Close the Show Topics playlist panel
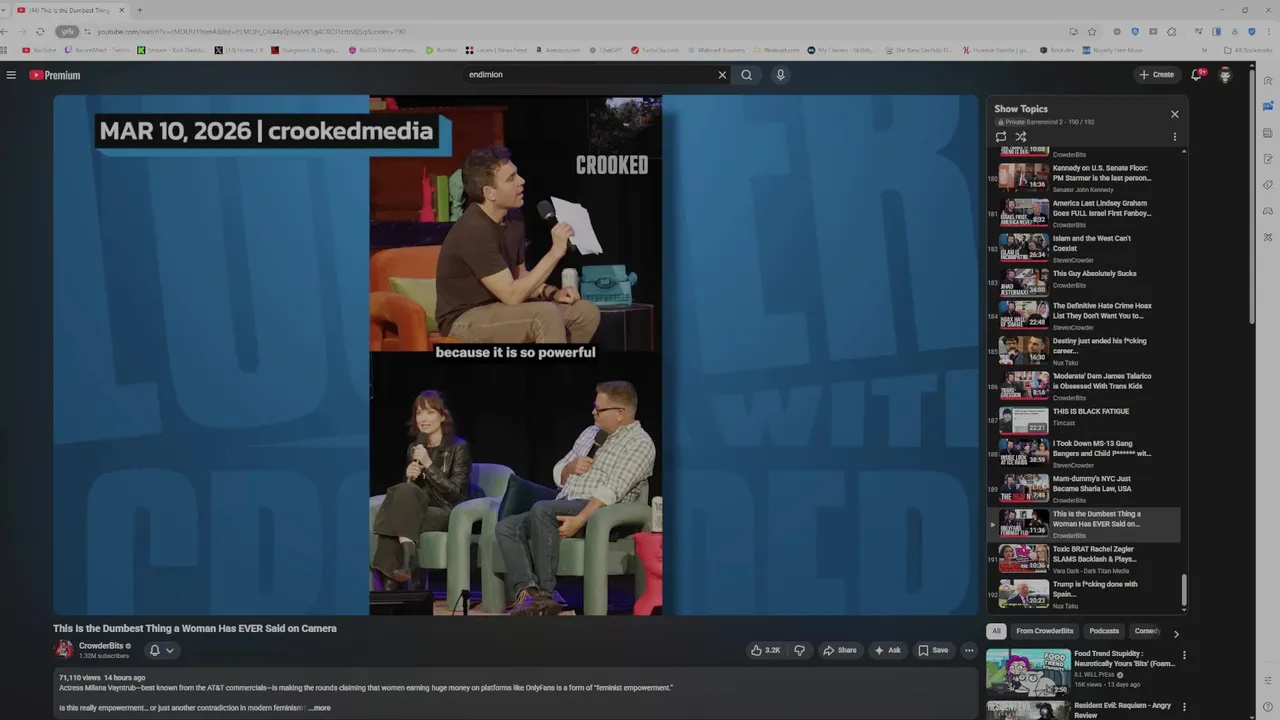The width and height of the screenshot is (1280, 720). coord(1175,114)
